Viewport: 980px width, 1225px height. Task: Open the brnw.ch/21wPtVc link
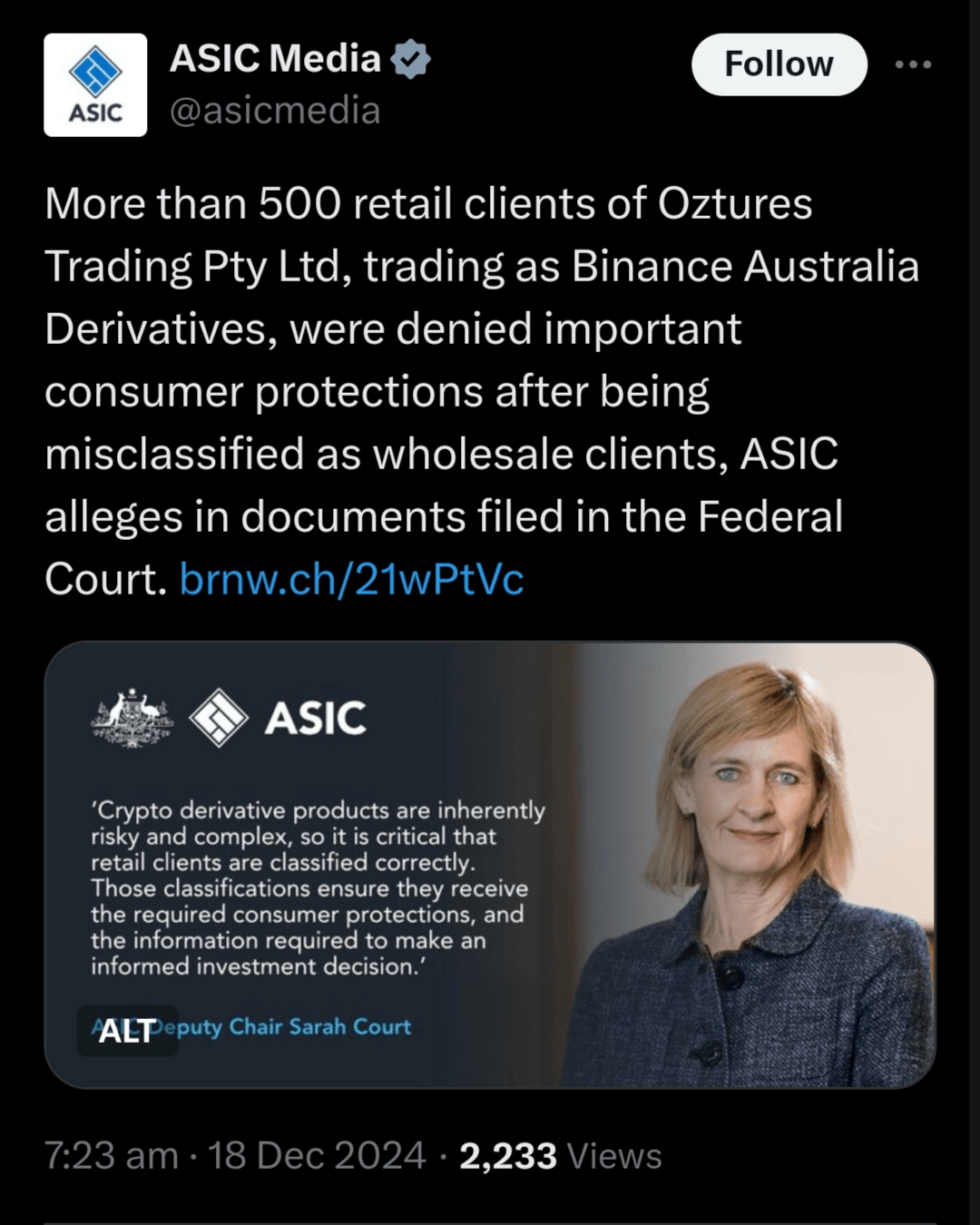351,579
